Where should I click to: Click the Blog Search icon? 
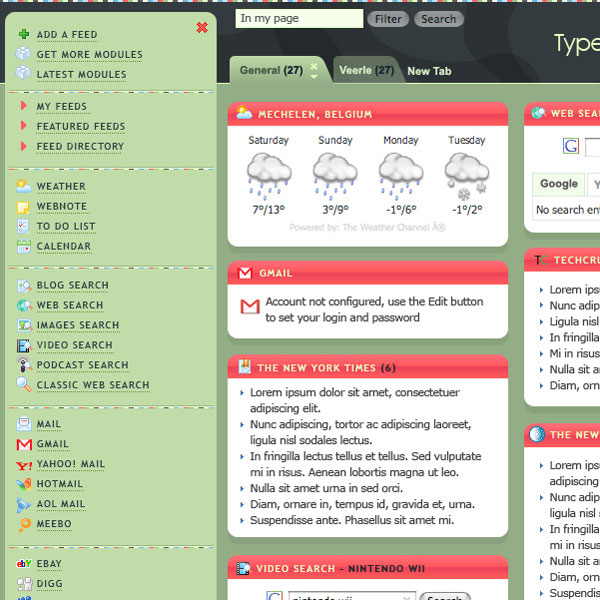pyautogui.click(x=24, y=286)
